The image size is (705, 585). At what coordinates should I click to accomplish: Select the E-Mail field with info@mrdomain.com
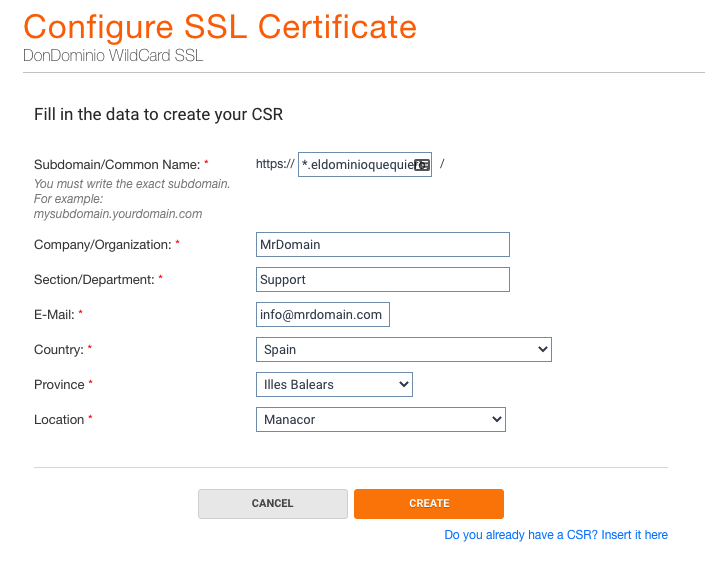[x=322, y=314]
